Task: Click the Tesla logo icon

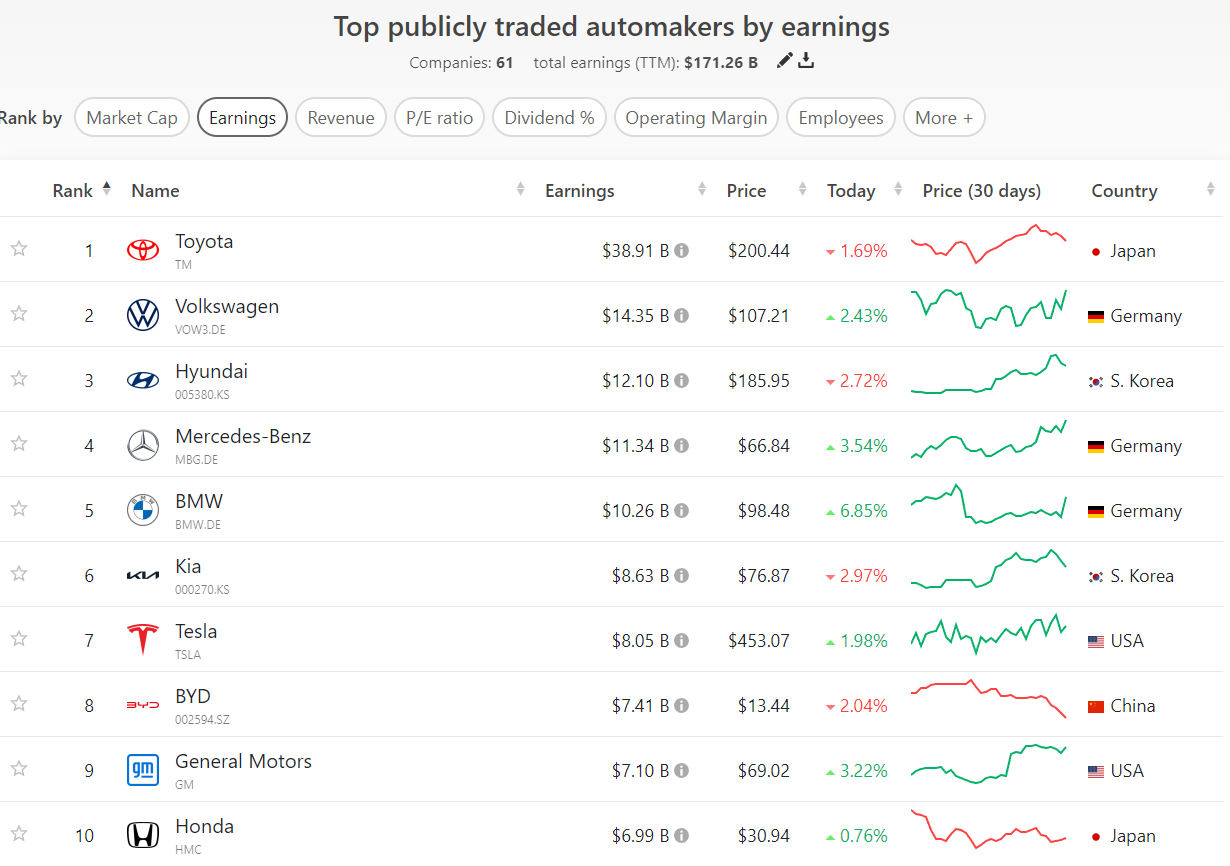Action: coord(143,639)
